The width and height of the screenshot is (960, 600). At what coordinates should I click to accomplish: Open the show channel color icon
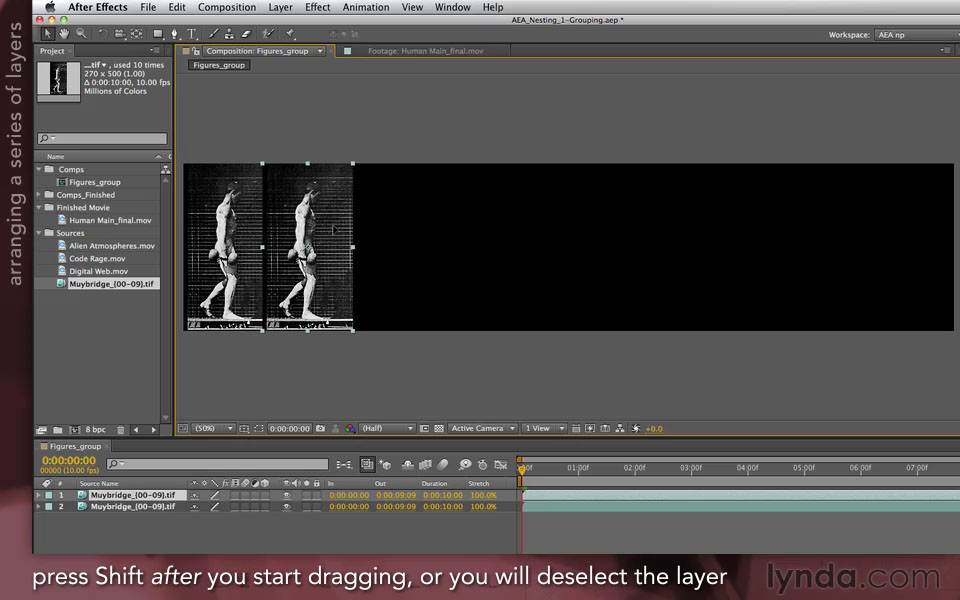(x=350, y=429)
